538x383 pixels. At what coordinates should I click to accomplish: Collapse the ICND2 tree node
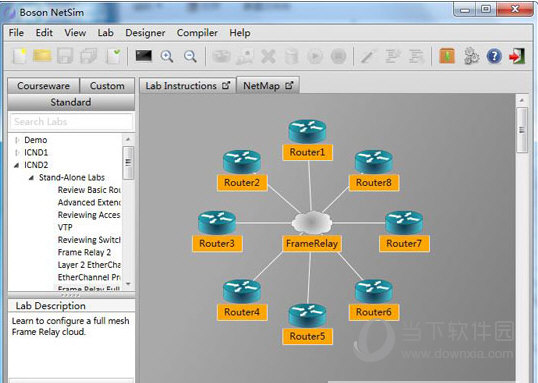[x=16, y=165]
